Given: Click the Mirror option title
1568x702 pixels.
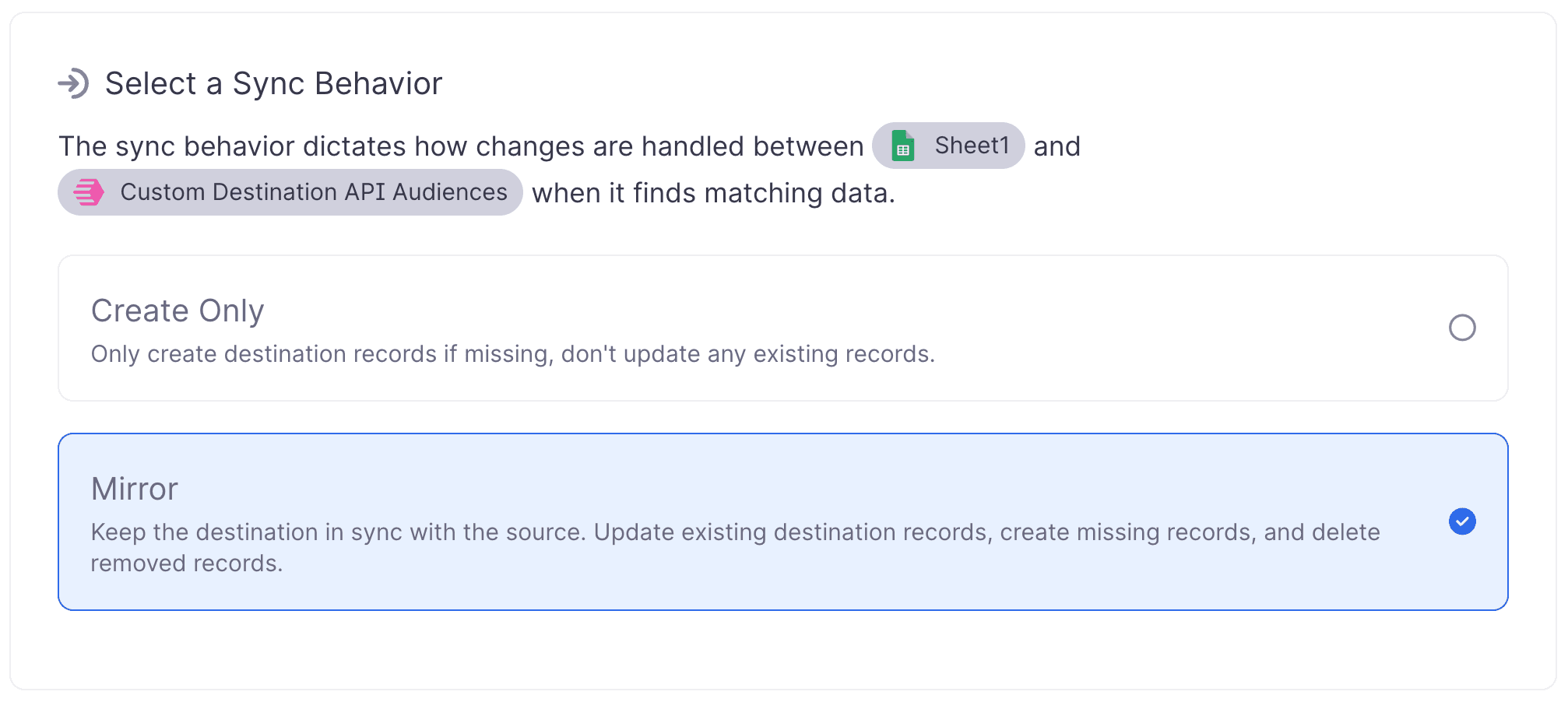Looking at the screenshot, I should [x=134, y=489].
